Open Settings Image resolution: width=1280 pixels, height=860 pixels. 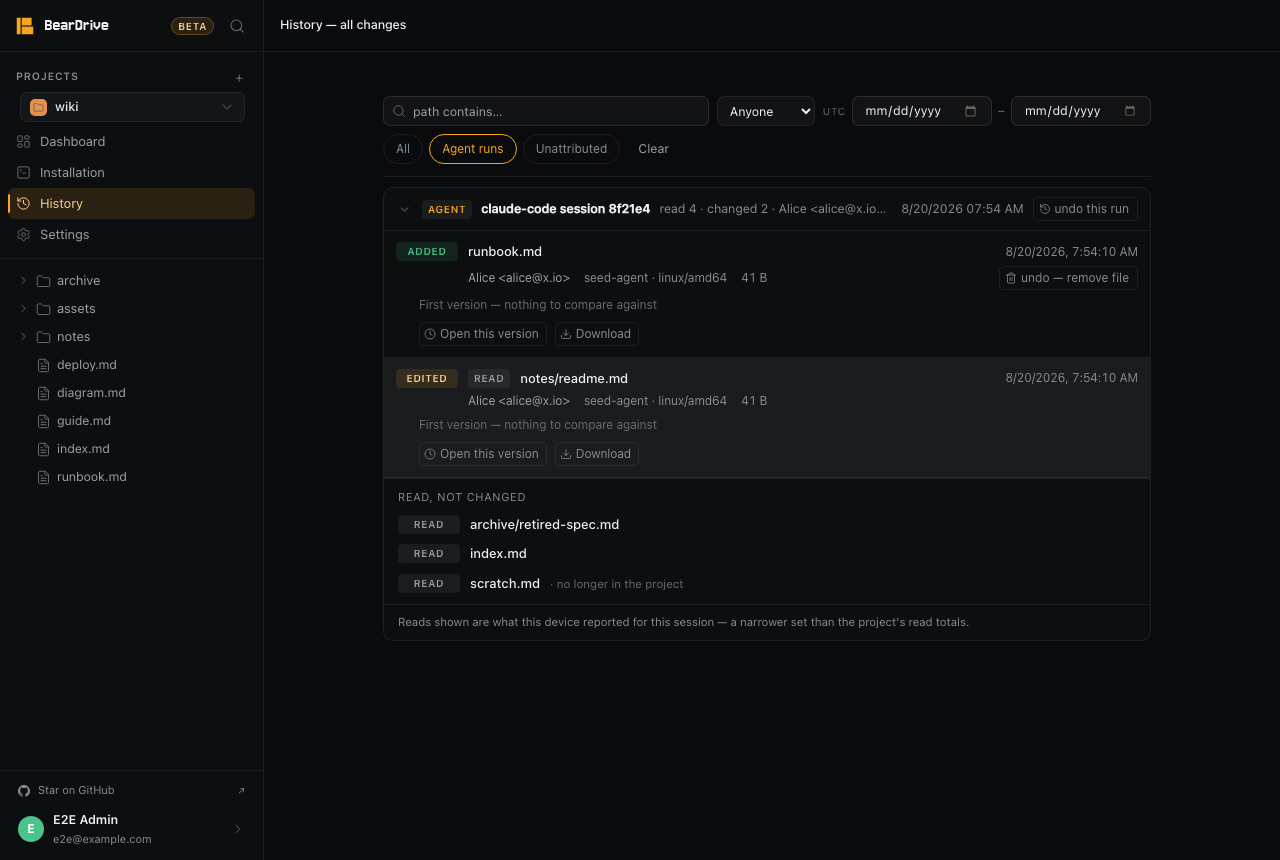point(131,235)
